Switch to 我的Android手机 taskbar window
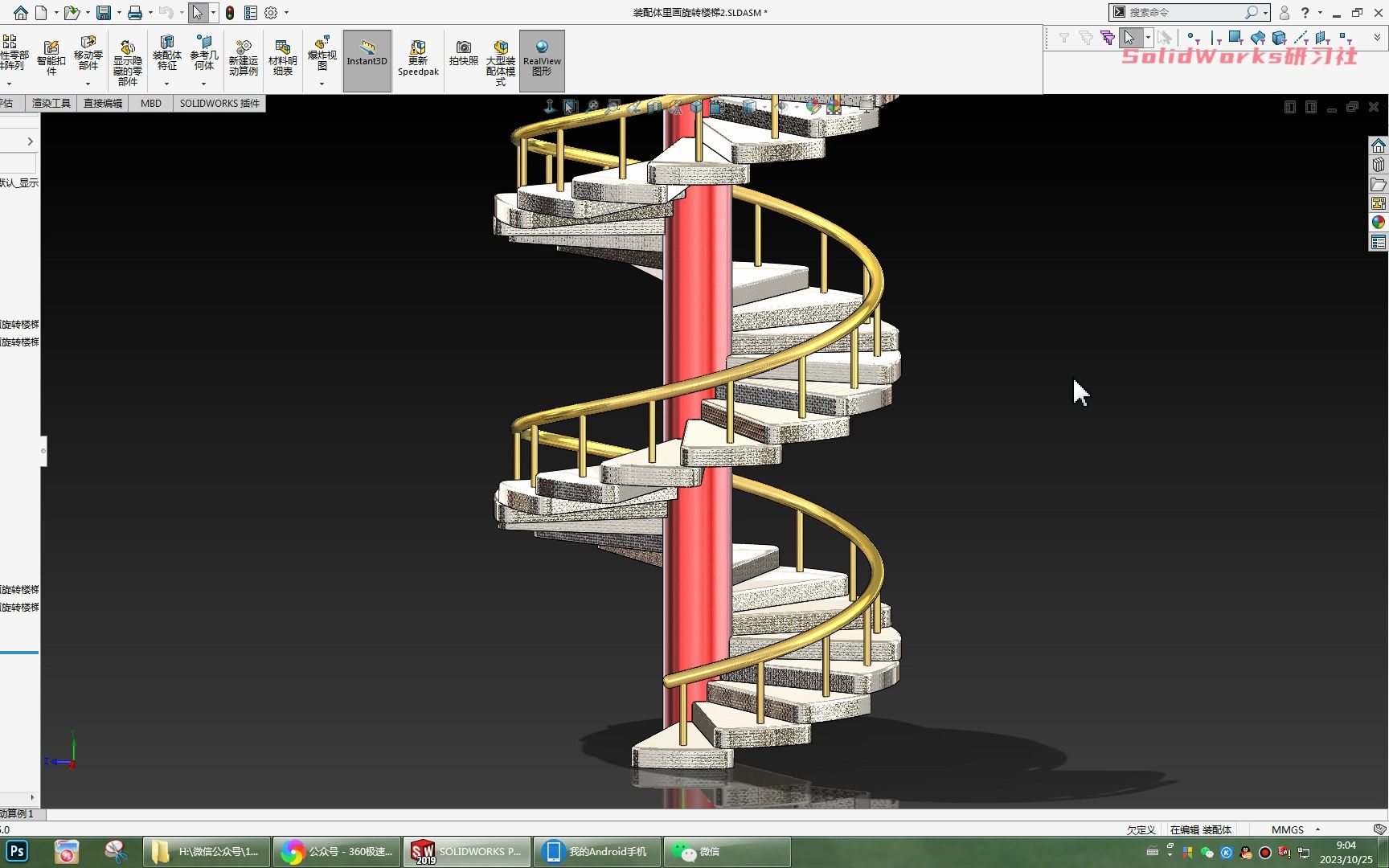The width and height of the screenshot is (1389, 868). pos(596,852)
